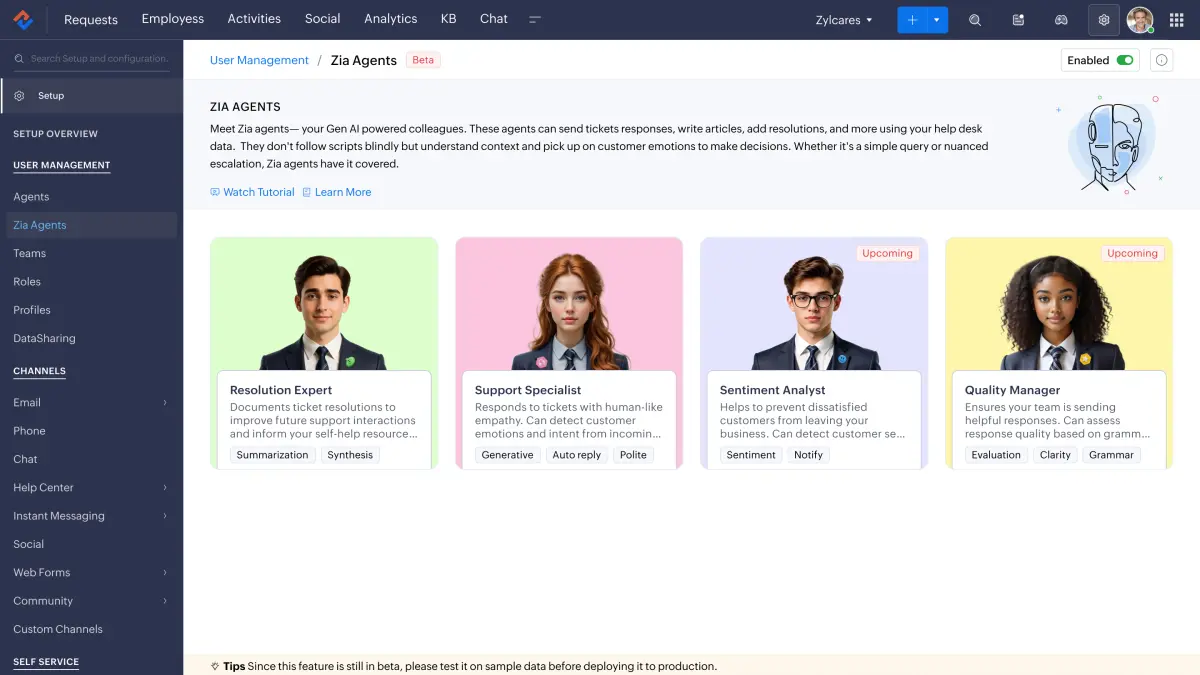
Task: Open the gamepad gamification icon
Action: click(1061, 20)
